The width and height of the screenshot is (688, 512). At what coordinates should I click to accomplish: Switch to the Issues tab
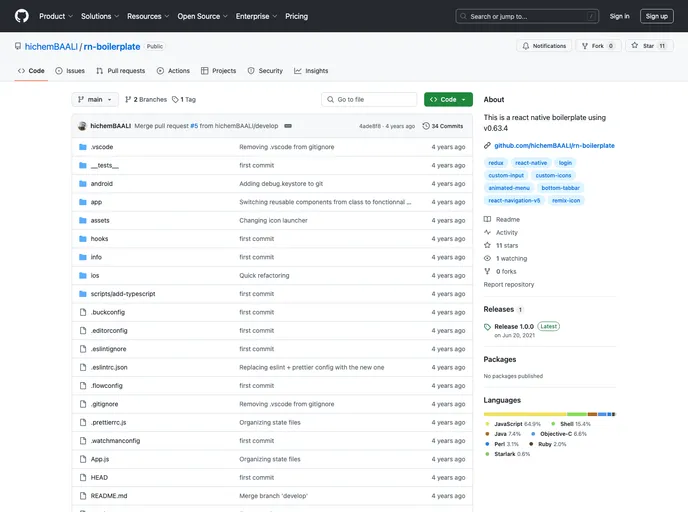(x=70, y=71)
